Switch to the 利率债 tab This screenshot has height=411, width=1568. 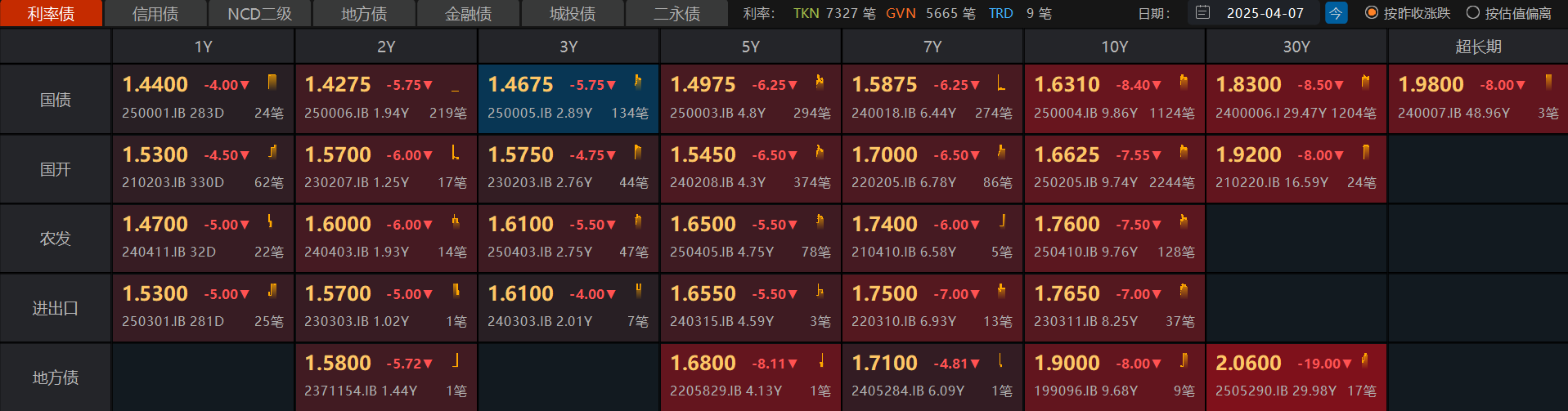point(52,14)
